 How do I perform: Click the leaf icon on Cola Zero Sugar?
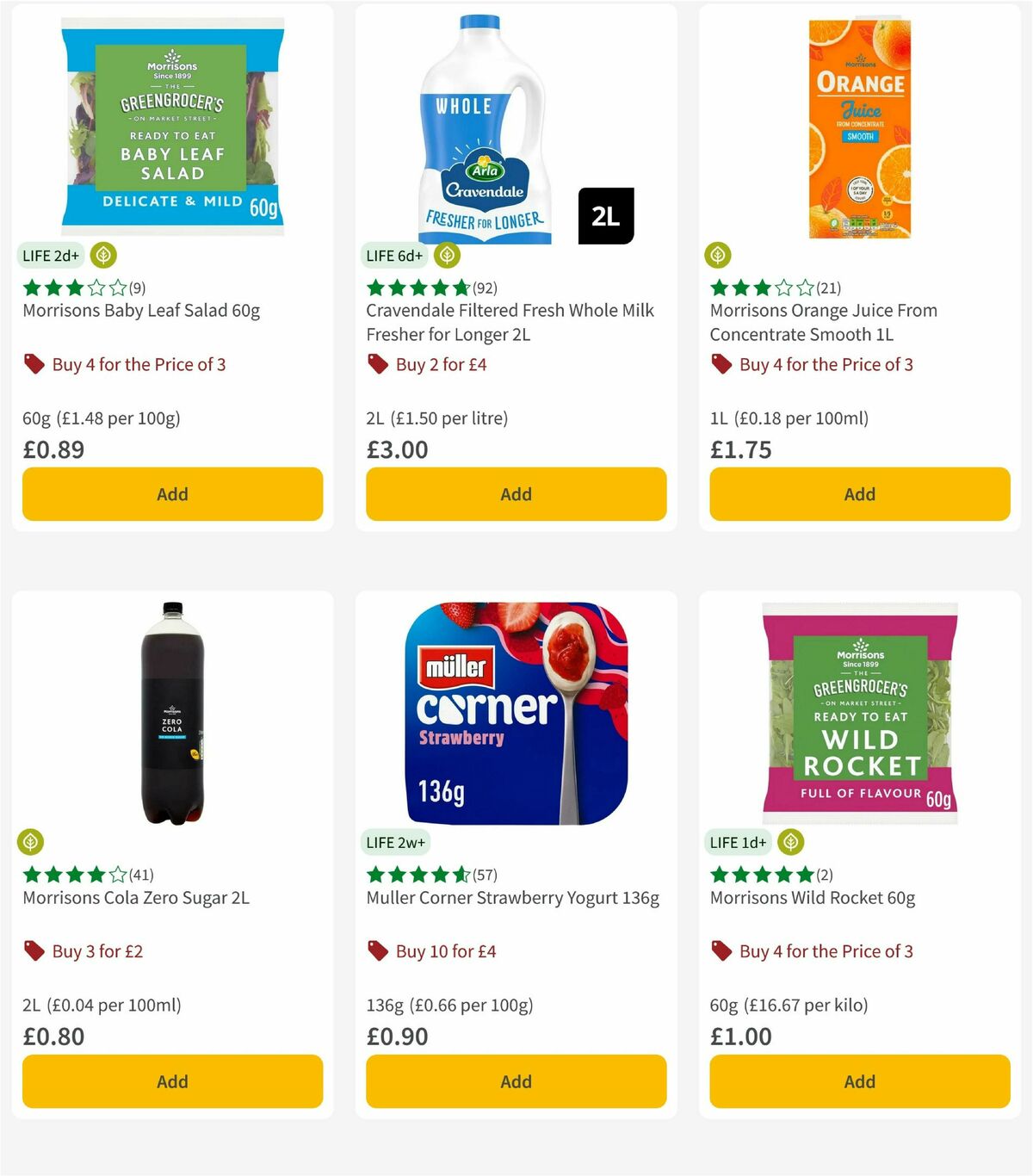(x=29, y=842)
